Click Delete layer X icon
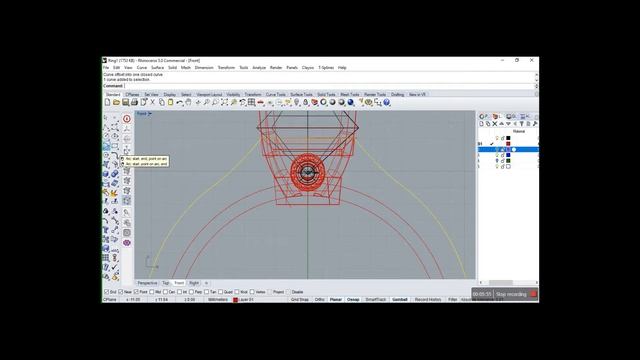Image resolution: width=640 pixels, height=360 pixels. coord(495,124)
